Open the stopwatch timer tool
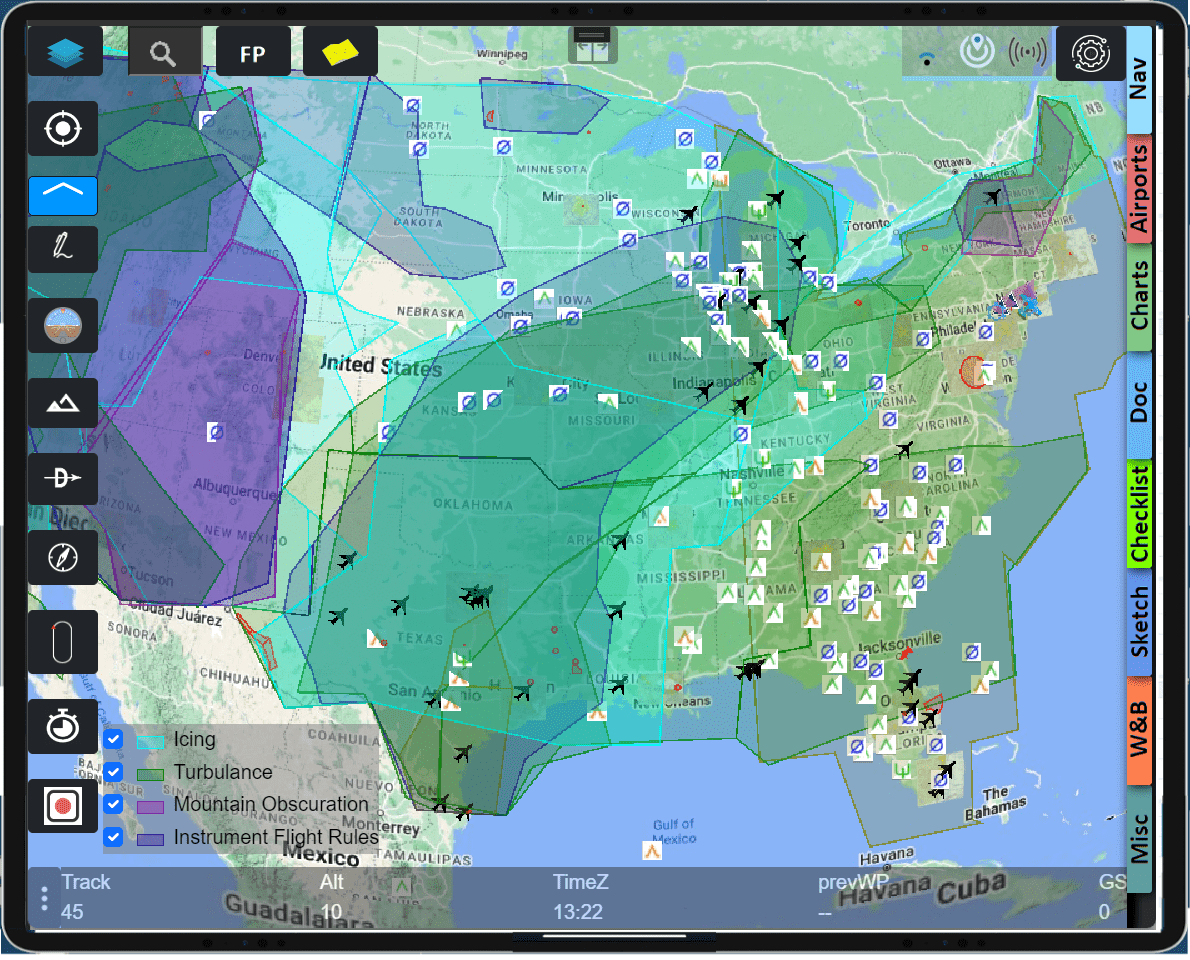This screenshot has height=960, width=1190. click(x=63, y=726)
